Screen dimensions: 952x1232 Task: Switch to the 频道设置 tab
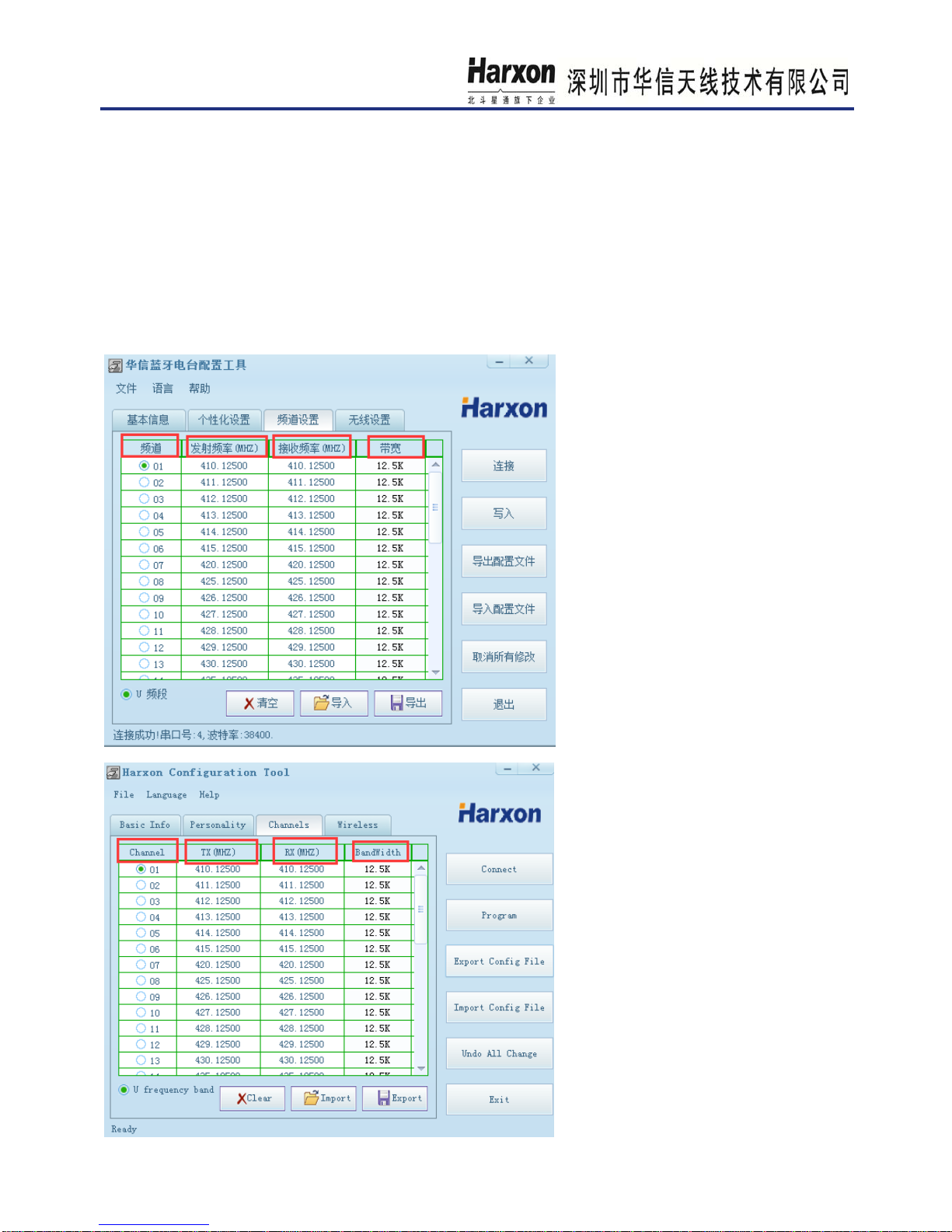[x=298, y=420]
